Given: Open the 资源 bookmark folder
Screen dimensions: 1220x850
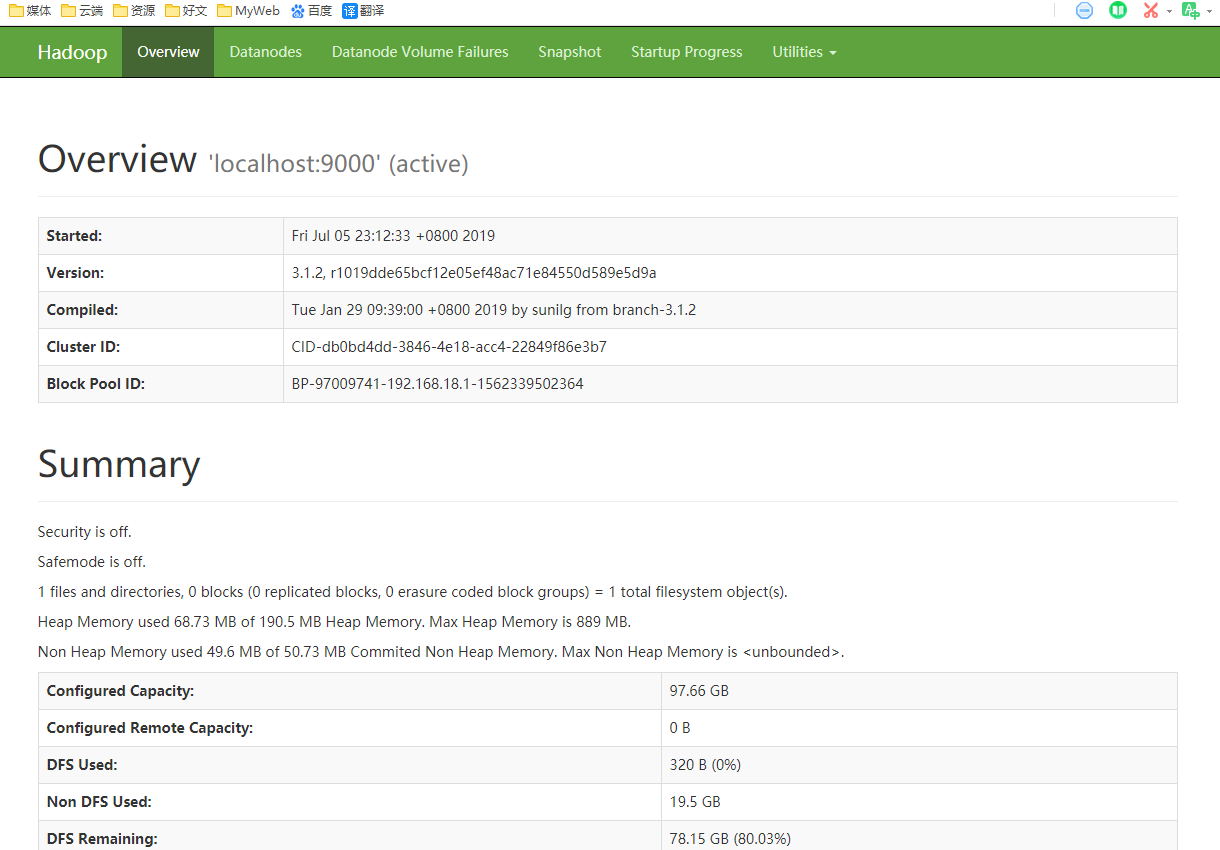Looking at the screenshot, I should 134,11.
